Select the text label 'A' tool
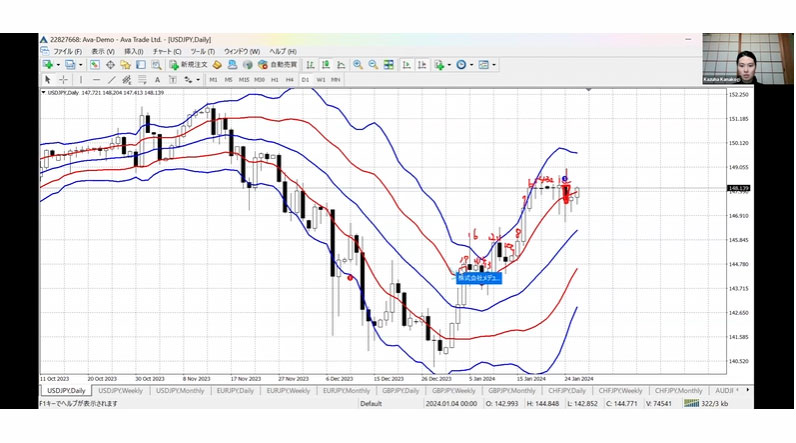 point(156,79)
